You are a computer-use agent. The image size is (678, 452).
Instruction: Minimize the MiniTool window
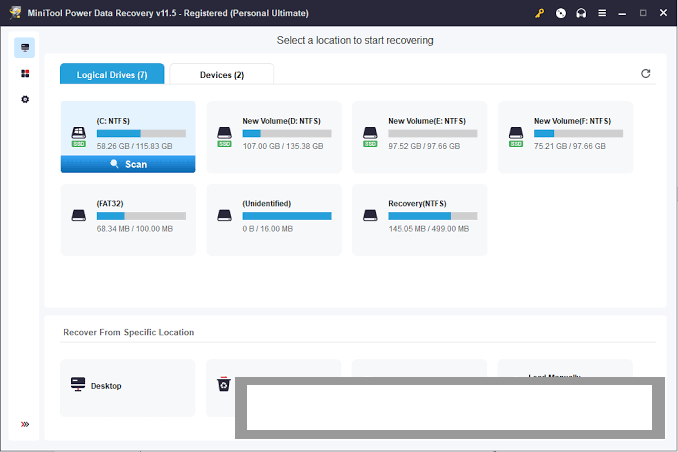622,13
